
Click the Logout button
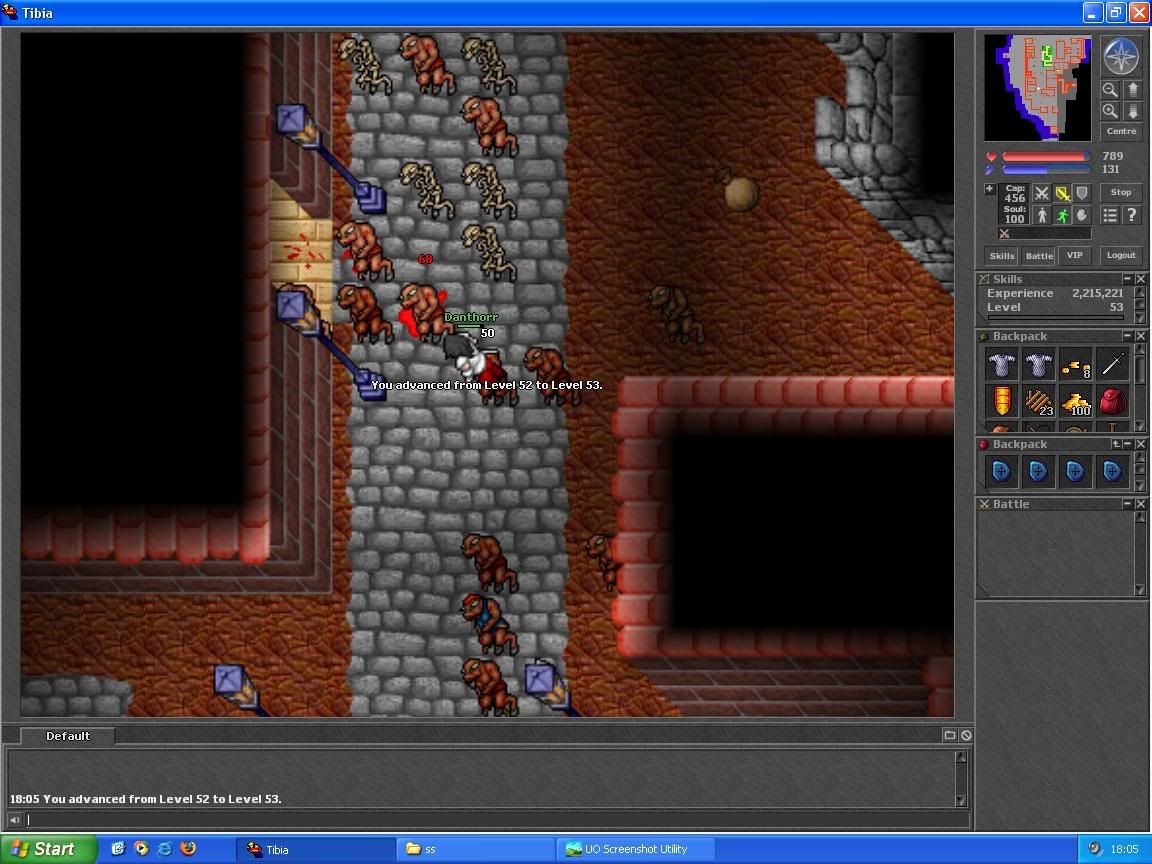(1121, 256)
